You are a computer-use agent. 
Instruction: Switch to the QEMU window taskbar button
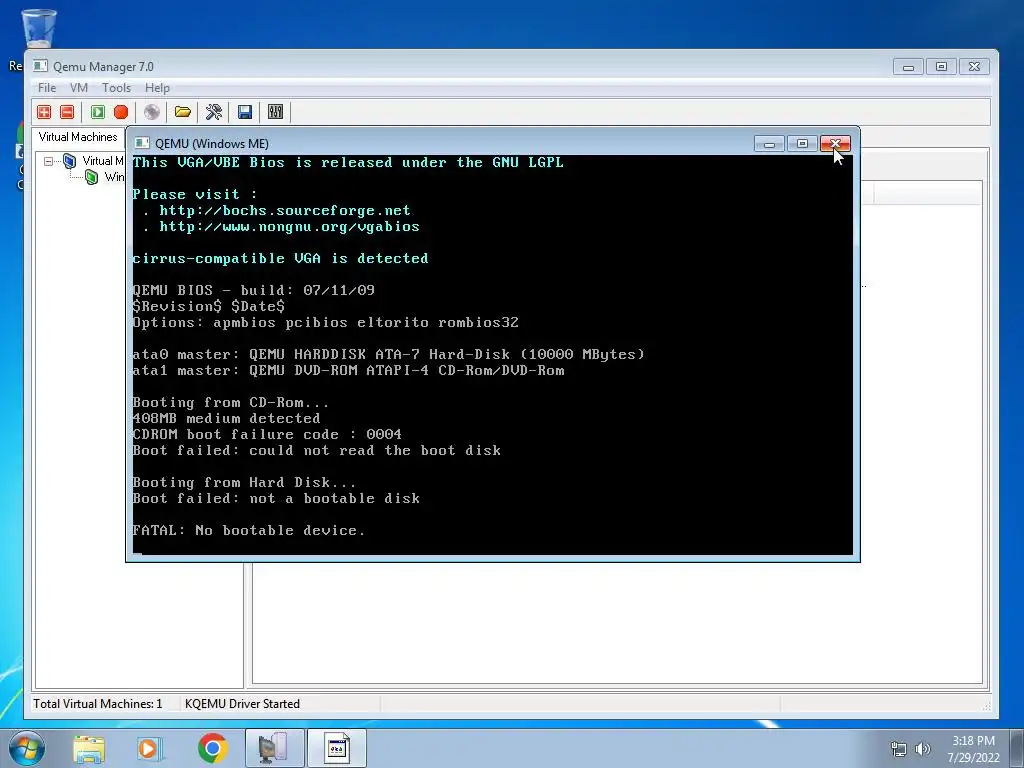(x=337, y=748)
